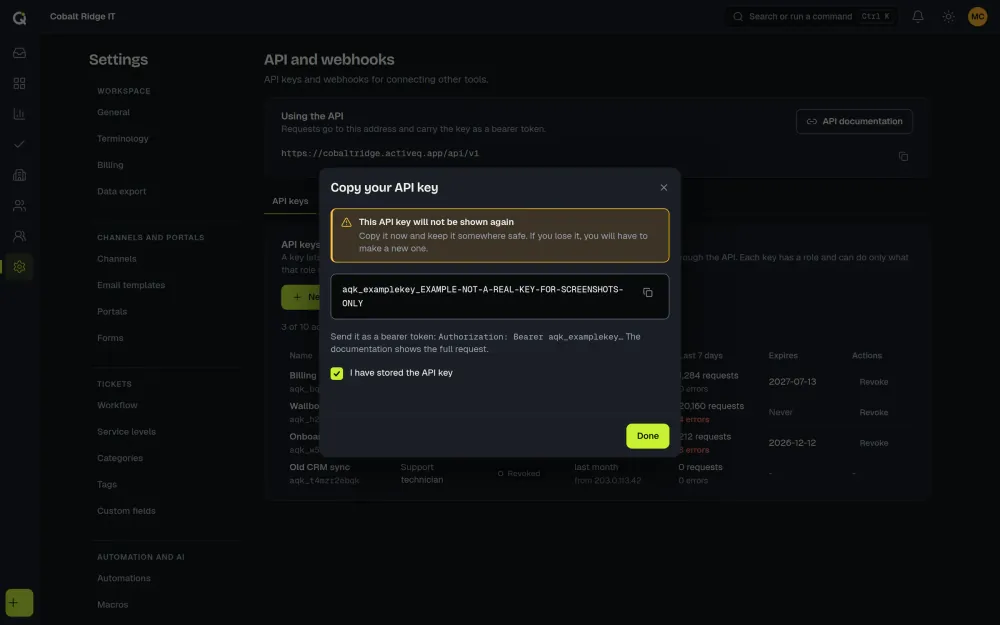Viewport: 1000px width, 625px height.
Task: Open Forms settings
Action: click(x=110, y=338)
